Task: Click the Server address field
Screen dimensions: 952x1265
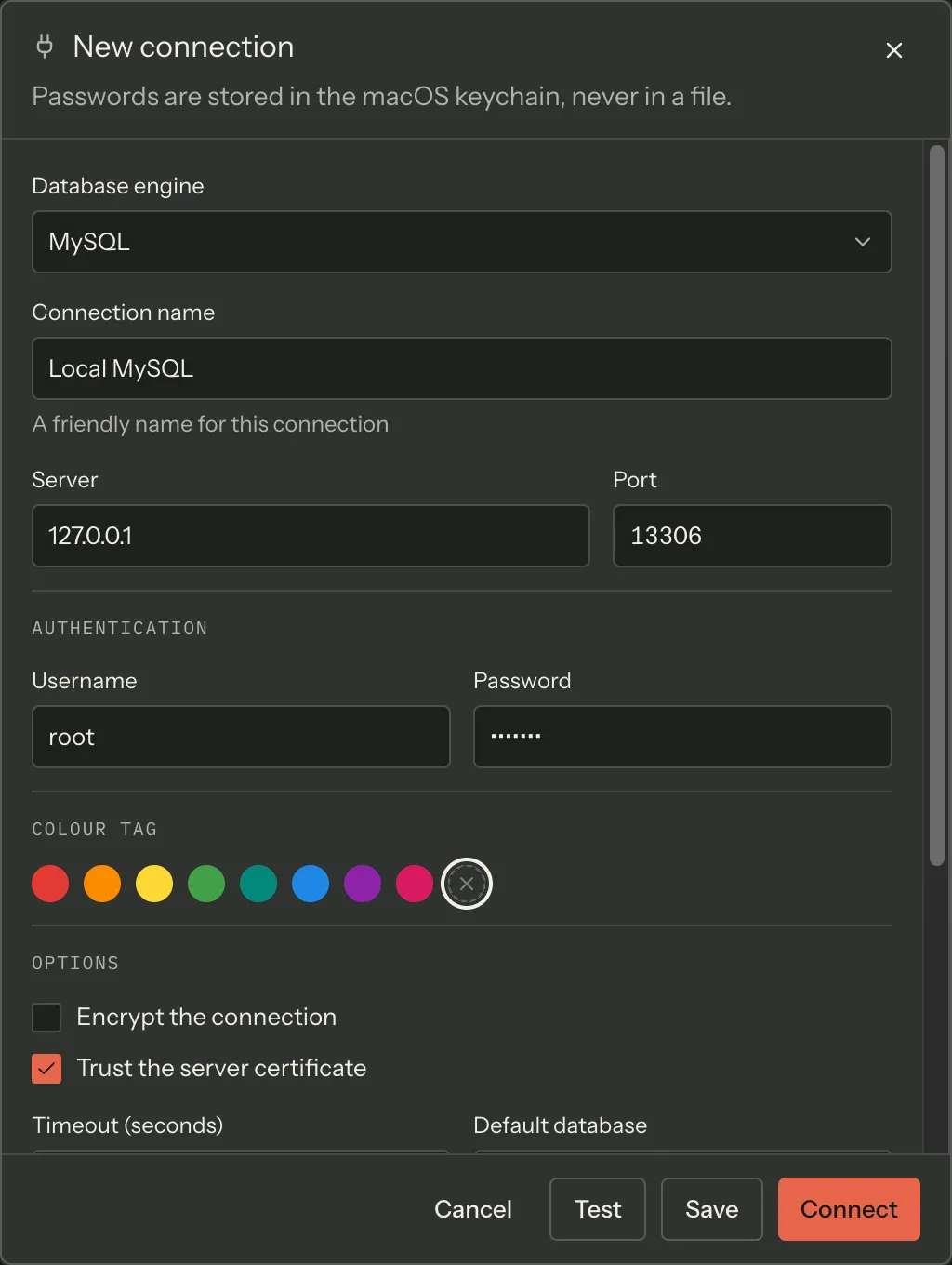Action: 311,536
